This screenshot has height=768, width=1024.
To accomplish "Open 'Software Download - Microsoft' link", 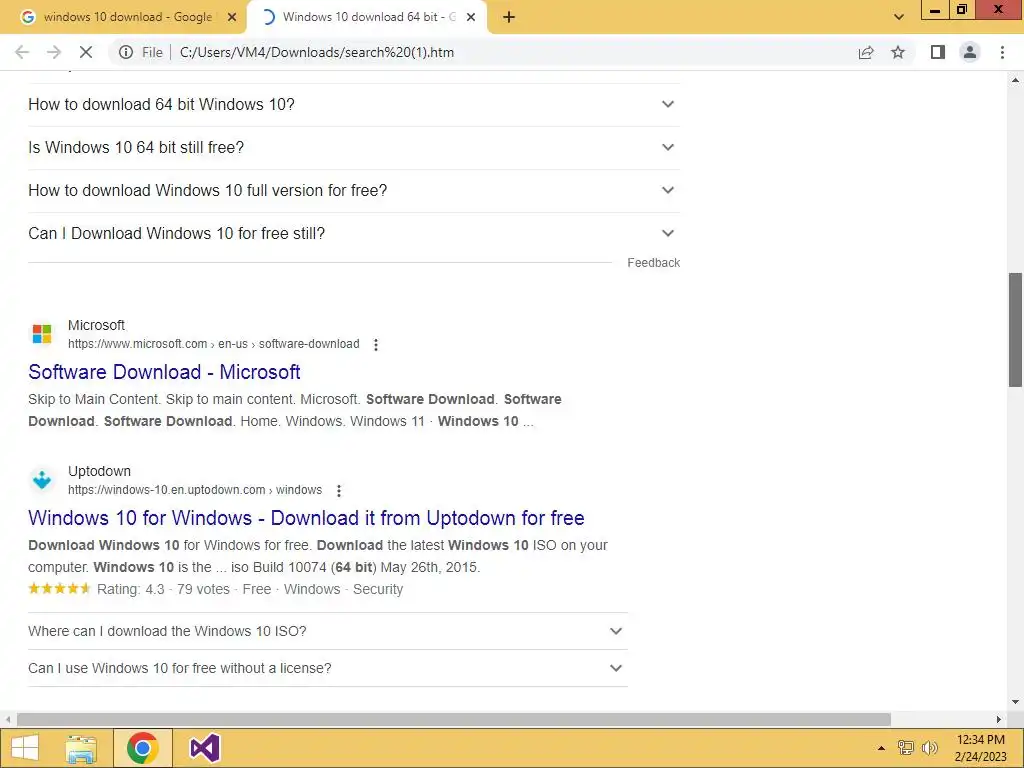I will click(164, 372).
